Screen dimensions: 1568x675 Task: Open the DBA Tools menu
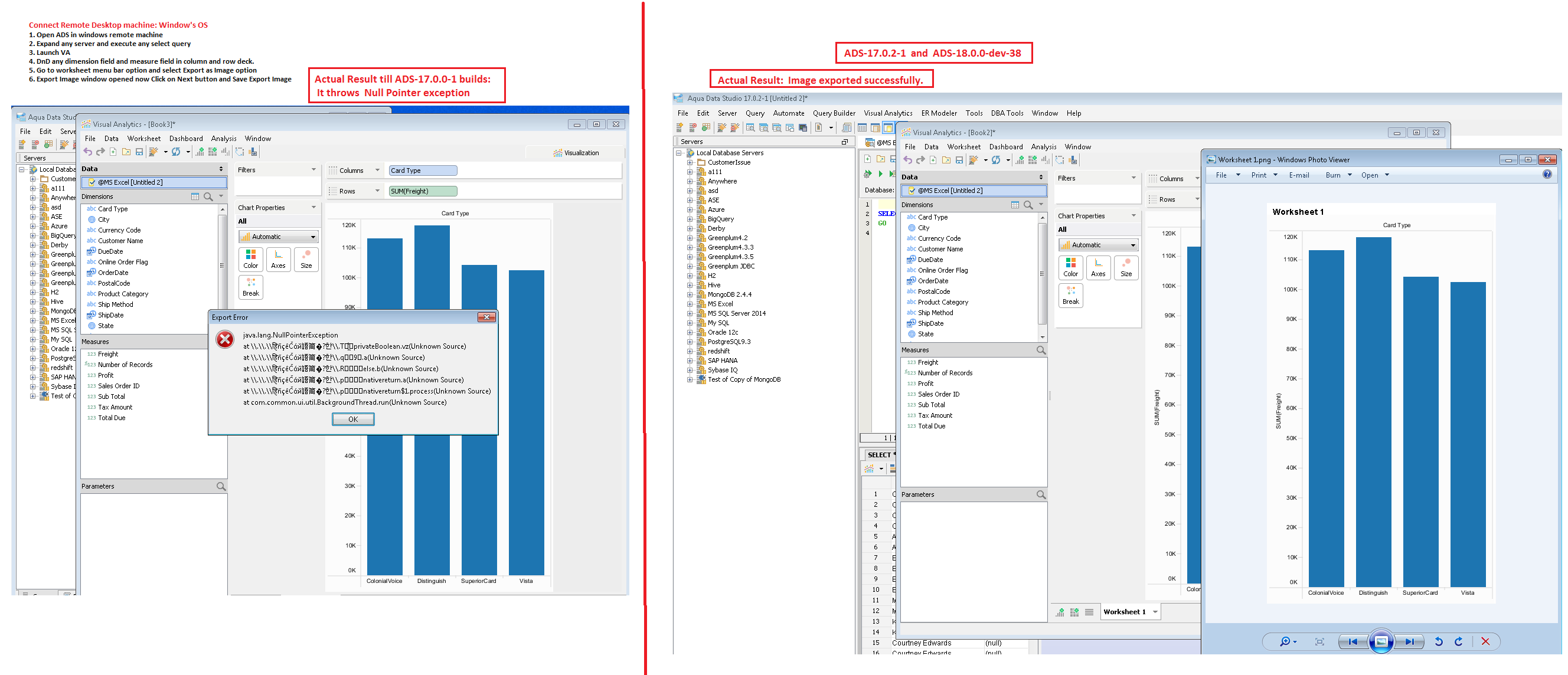1006,113
